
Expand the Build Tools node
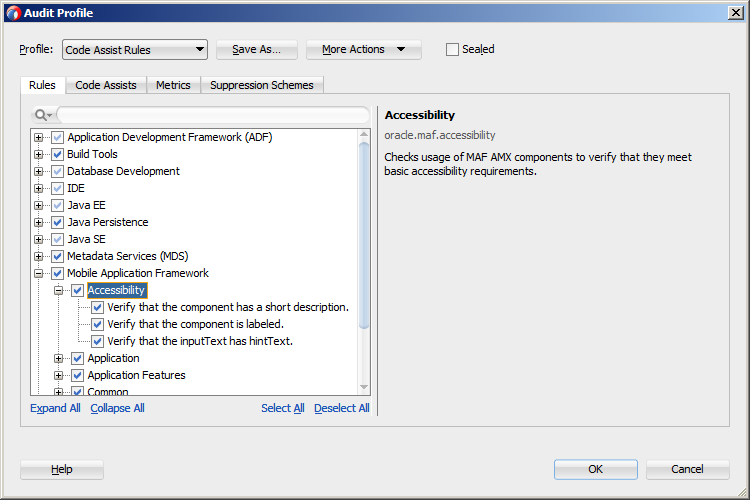point(38,154)
